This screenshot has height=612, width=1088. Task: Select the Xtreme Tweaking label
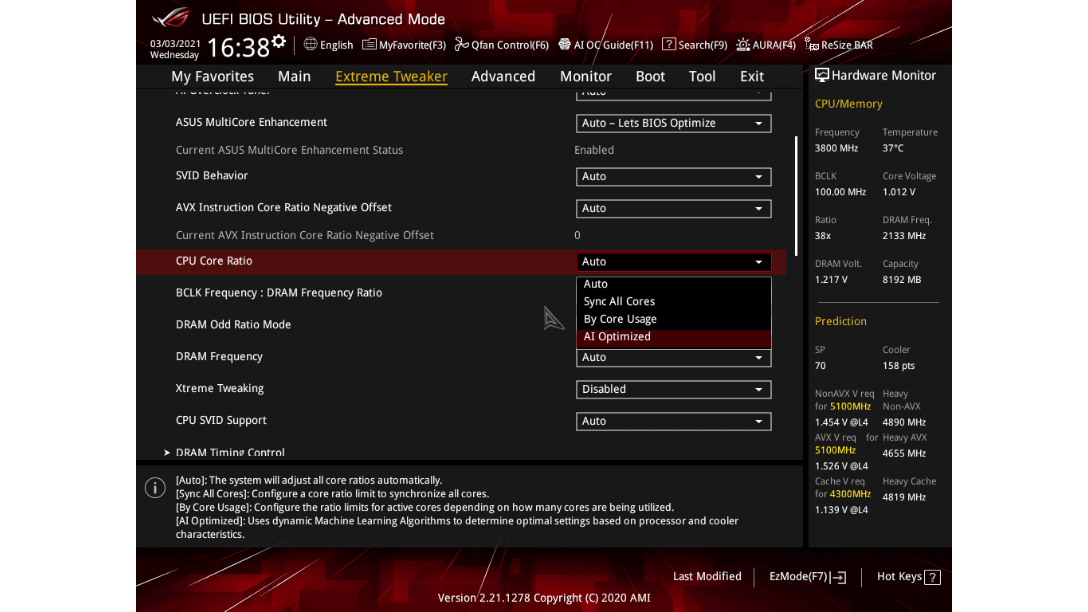point(219,389)
